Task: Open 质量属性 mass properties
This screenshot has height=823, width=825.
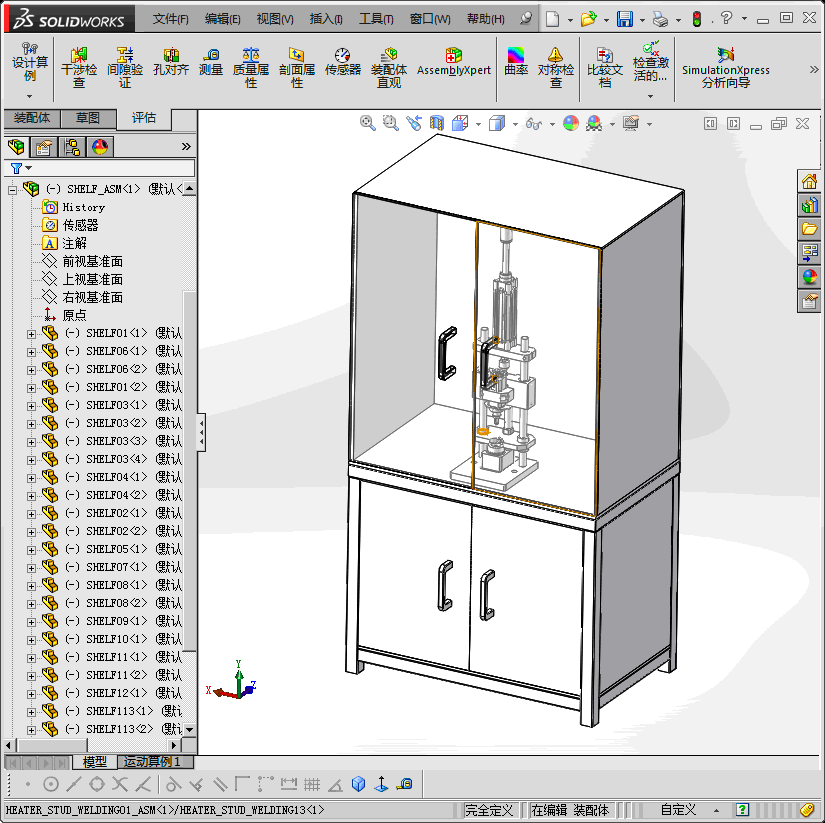Action: pyautogui.click(x=251, y=68)
